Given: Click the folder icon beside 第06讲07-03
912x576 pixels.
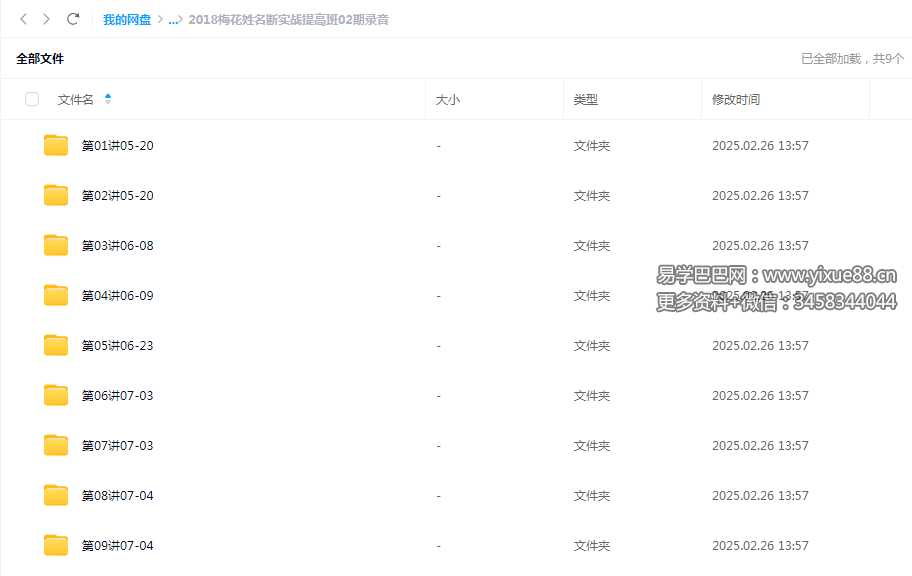Looking at the screenshot, I should pos(55,395).
